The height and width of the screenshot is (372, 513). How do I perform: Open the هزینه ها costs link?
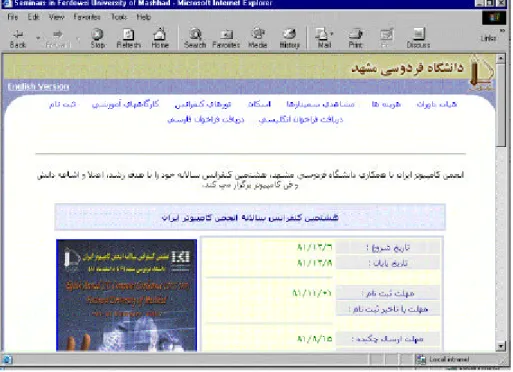pos(386,105)
